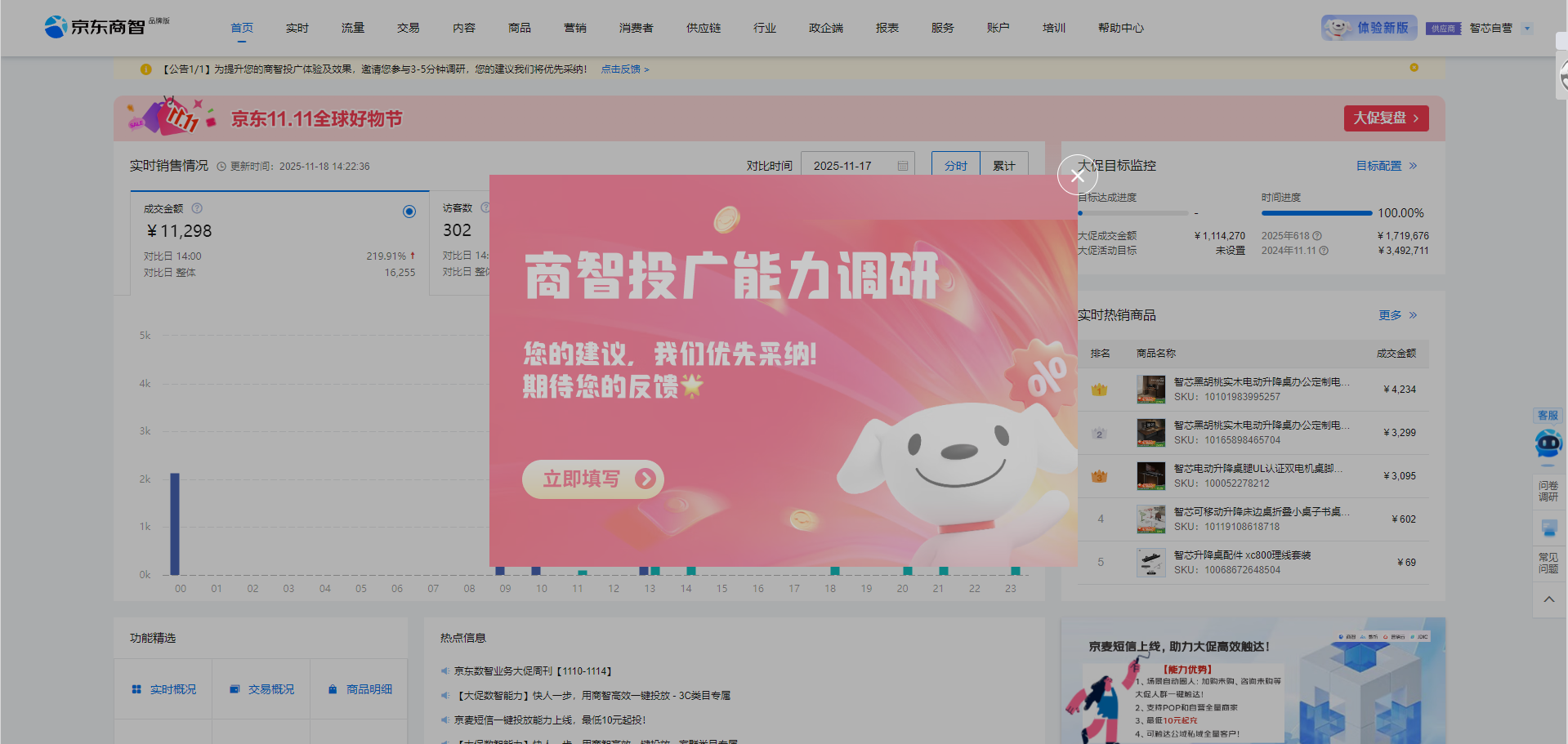Click the help icon beside 成交金额
This screenshot has width=1568, height=744.
(197, 208)
